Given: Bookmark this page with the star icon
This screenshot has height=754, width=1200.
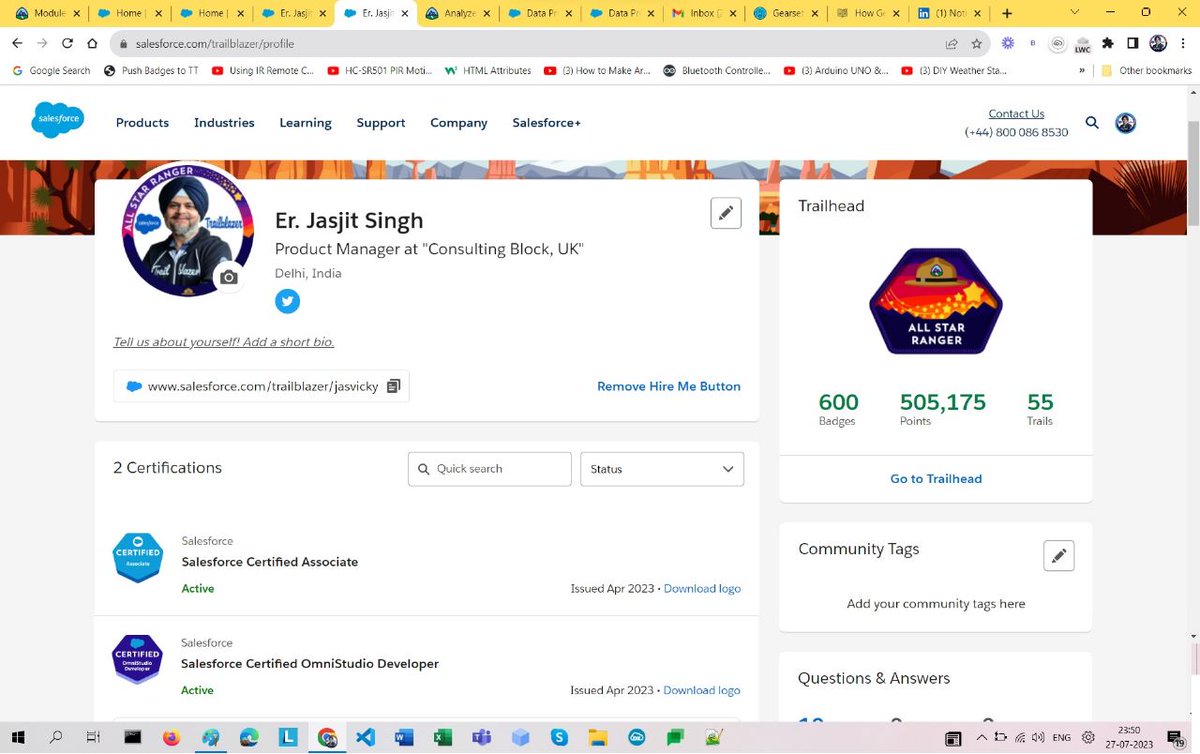Looking at the screenshot, I should pyautogui.click(x=977, y=44).
